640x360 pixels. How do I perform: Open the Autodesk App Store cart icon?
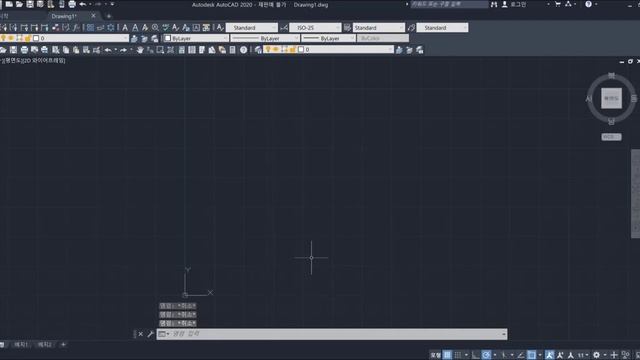pyautogui.click(x=558, y=4)
